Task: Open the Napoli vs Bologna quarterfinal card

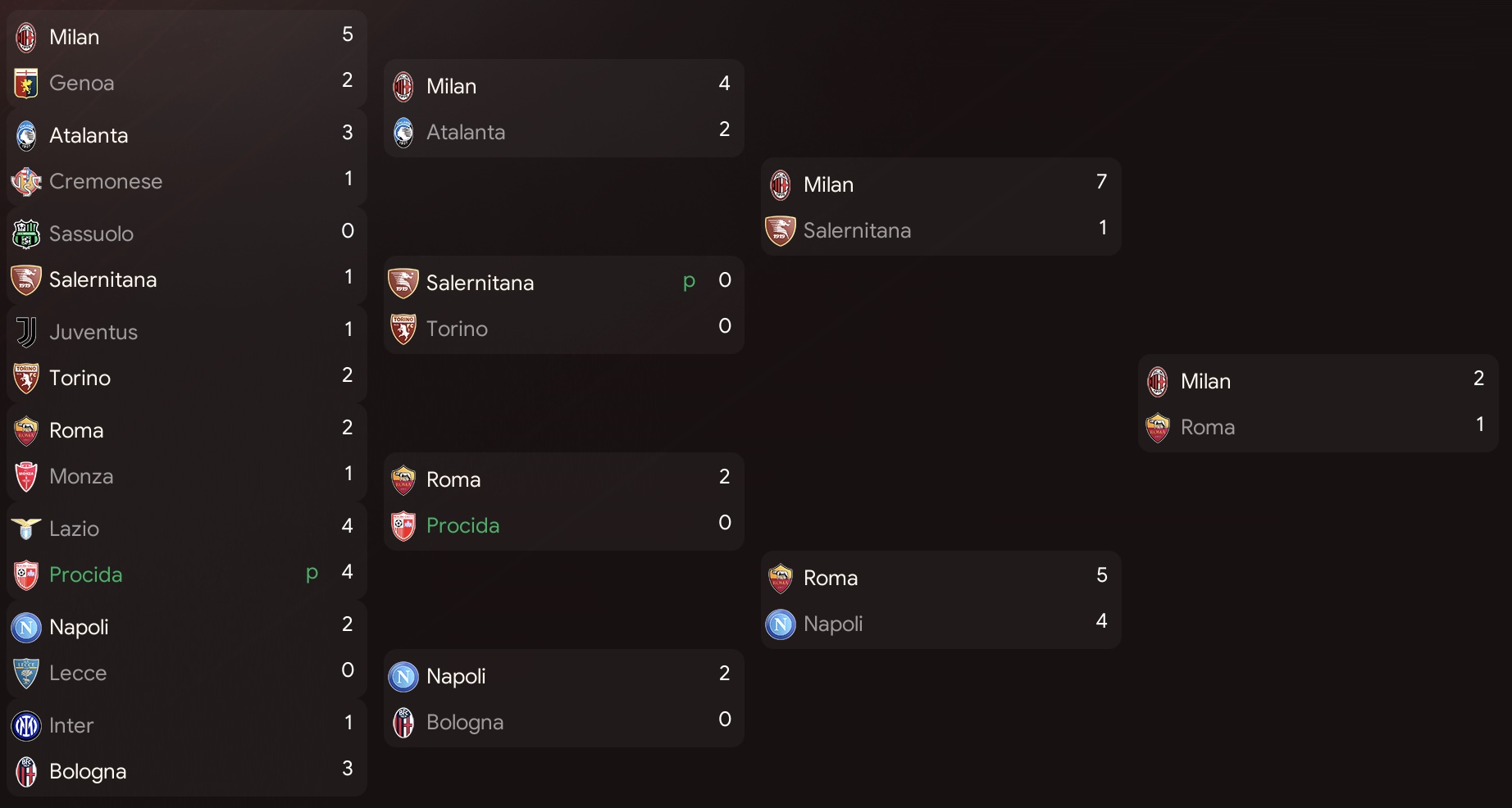Action: 564,698
